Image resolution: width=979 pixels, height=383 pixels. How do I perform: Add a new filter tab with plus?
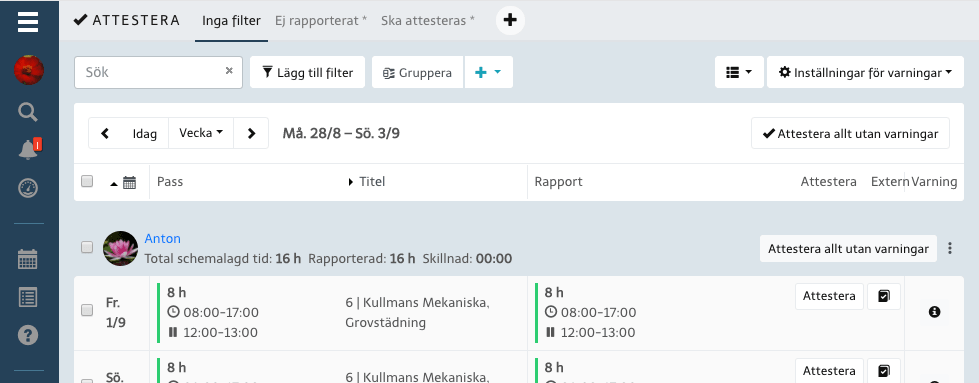point(510,21)
